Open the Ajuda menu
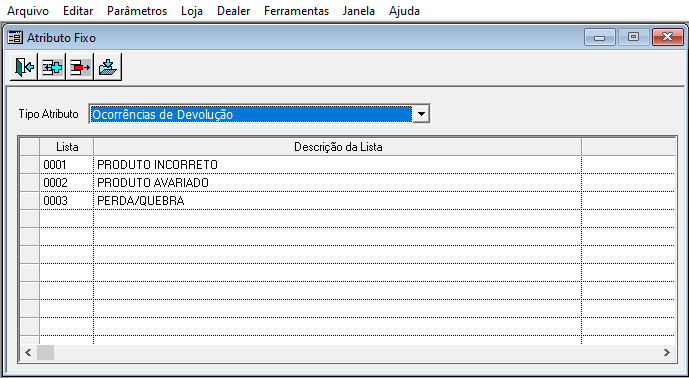The width and height of the screenshot is (689, 378). pos(404,11)
